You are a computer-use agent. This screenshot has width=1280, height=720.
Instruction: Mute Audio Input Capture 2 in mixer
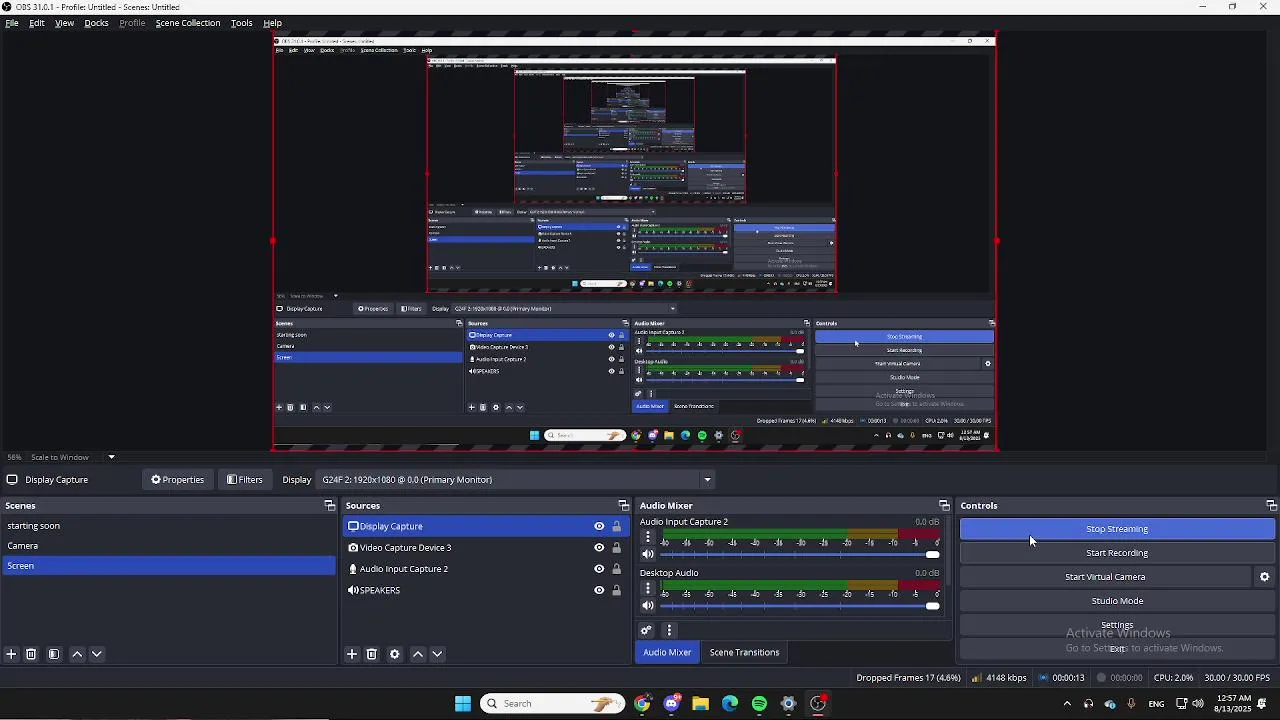click(648, 554)
